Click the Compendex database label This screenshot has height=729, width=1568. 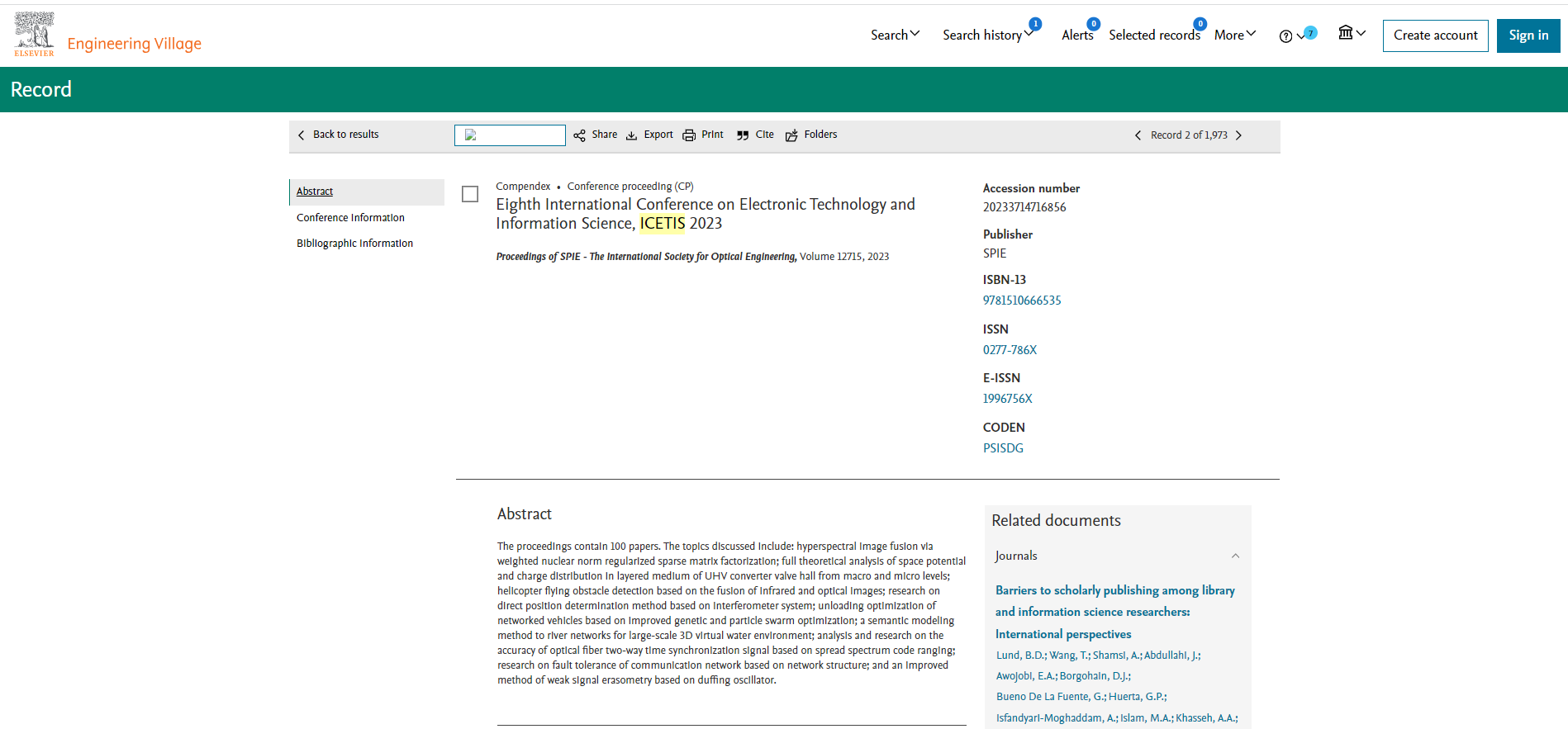coord(523,187)
